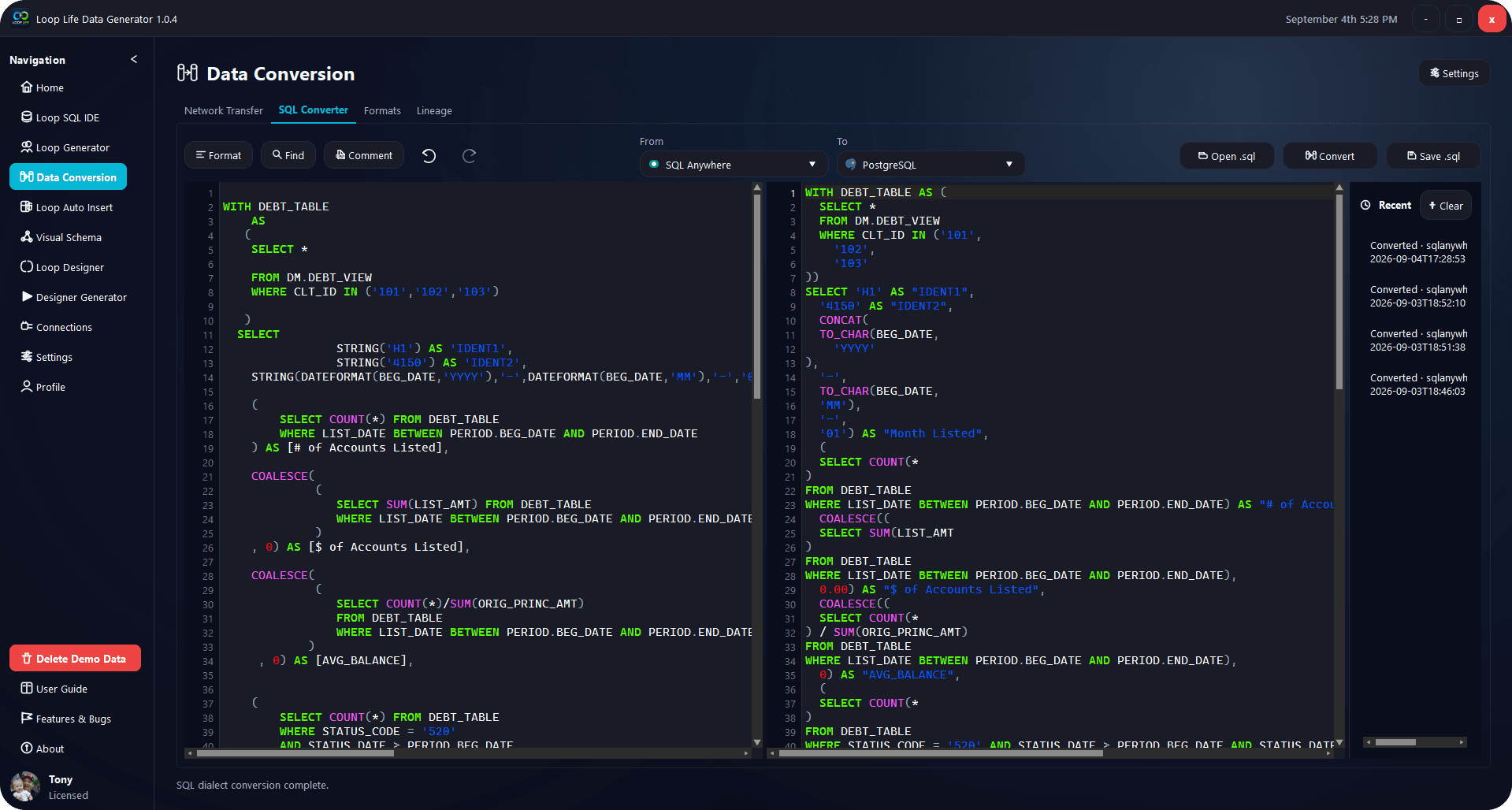Click the Data Conversion header icon
Viewport: 1512px width, 810px height.
188,73
